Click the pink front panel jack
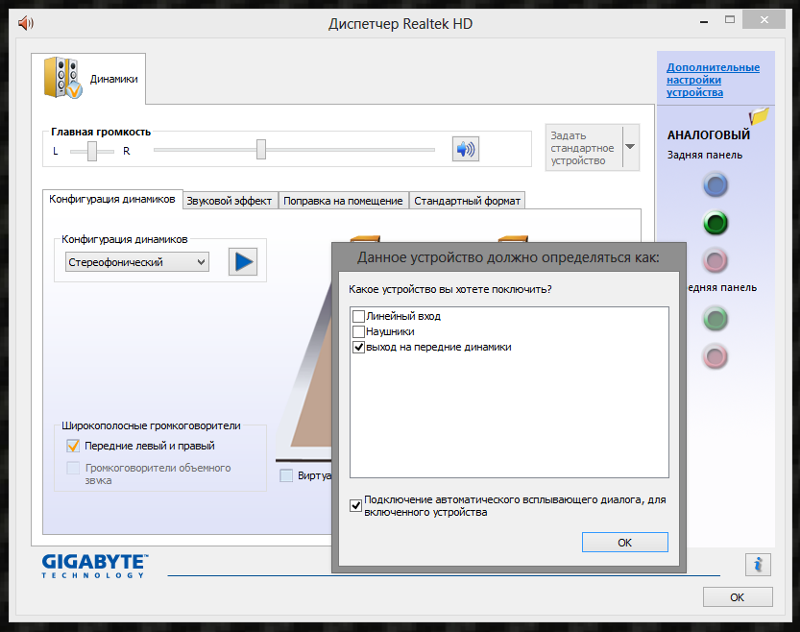 pos(715,357)
